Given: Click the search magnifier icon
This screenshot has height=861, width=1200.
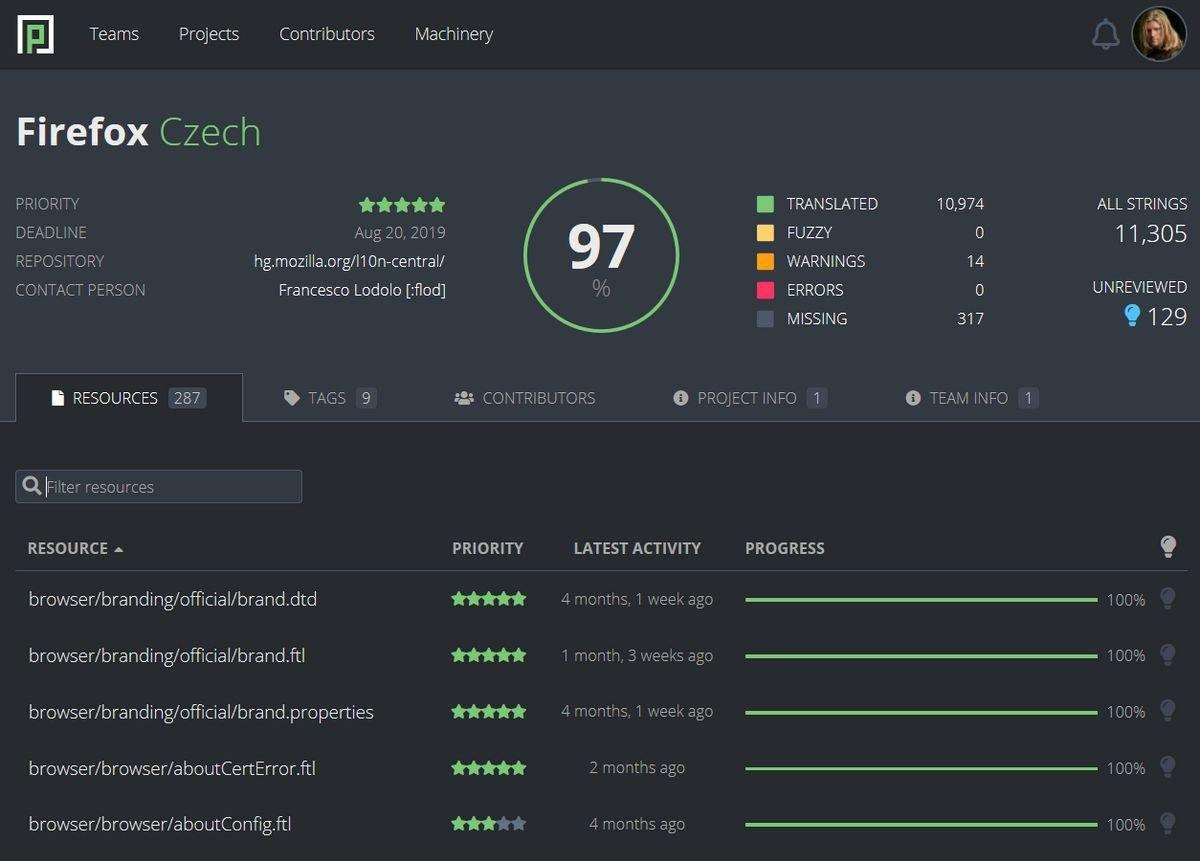Looking at the screenshot, I should pyautogui.click(x=32, y=486).
